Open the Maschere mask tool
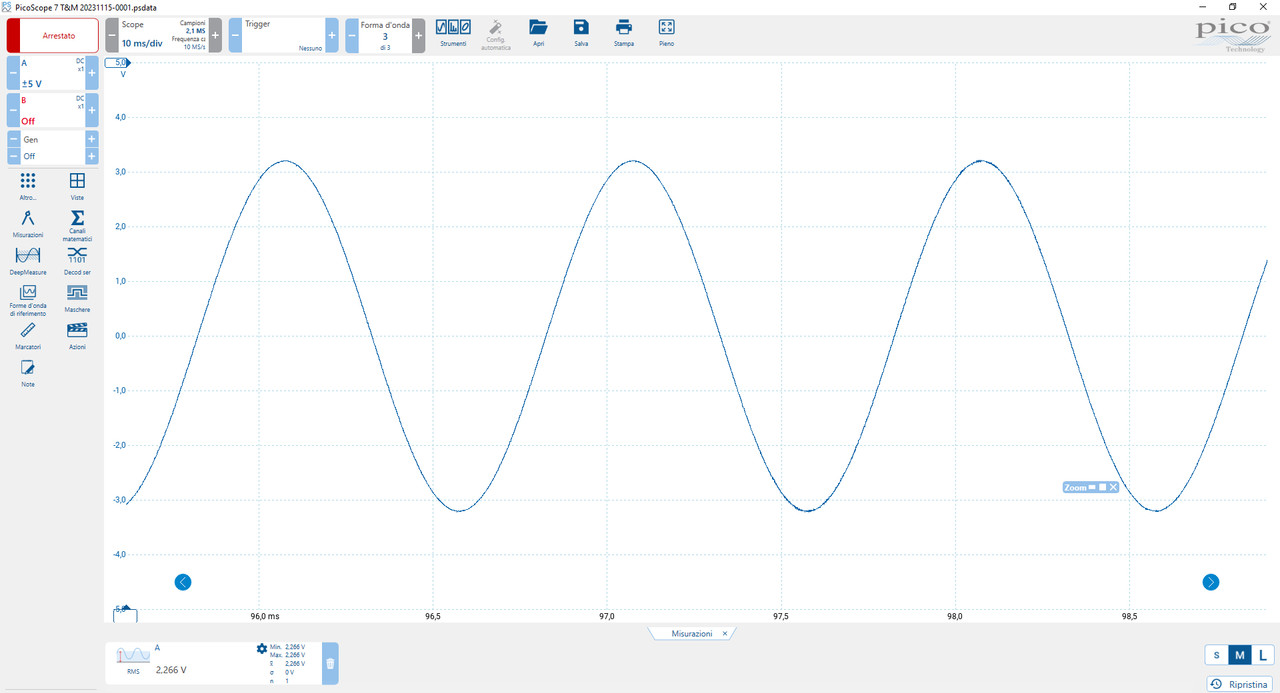 [77, 298]
